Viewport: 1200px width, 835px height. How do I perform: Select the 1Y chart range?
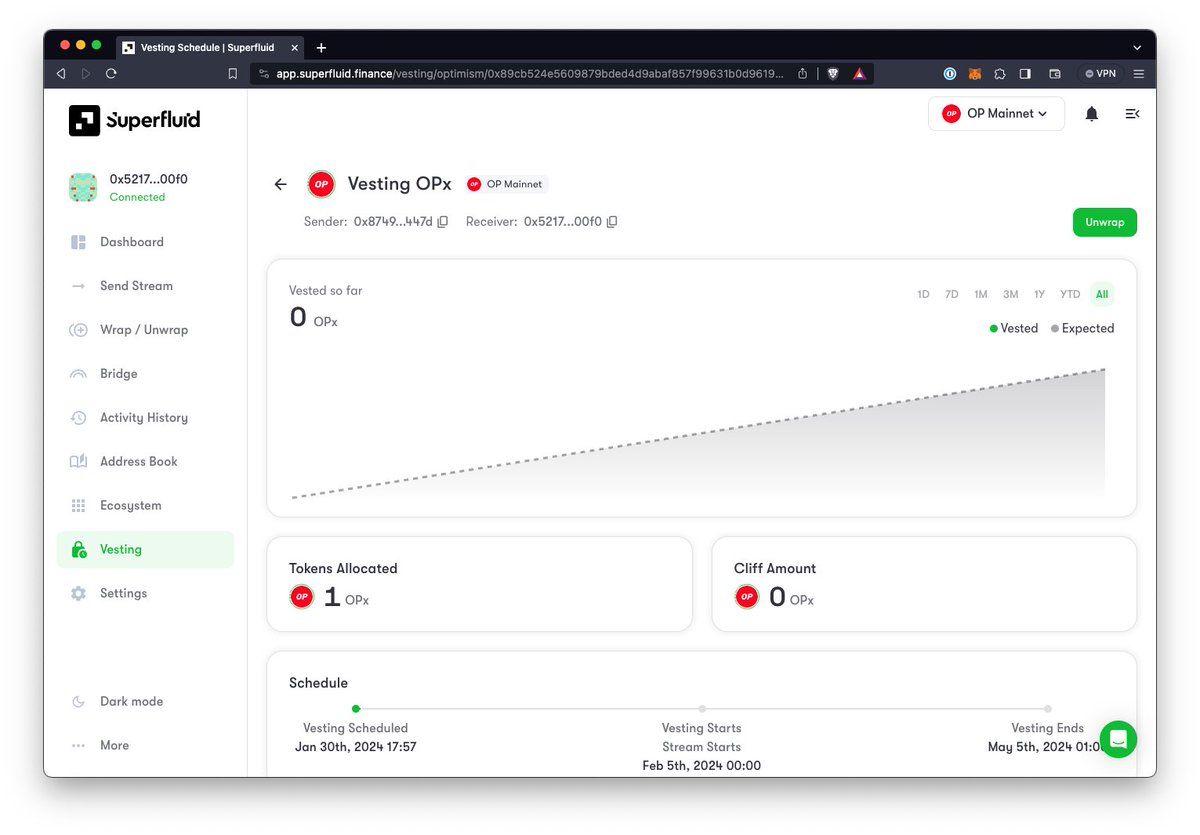click(x=1040, y=294)
